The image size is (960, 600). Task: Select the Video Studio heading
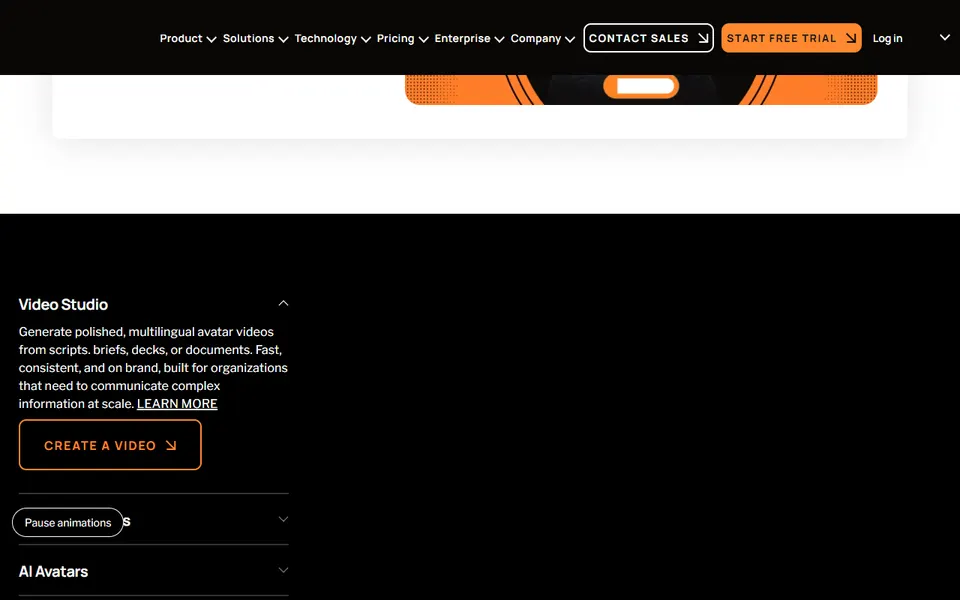(63, 304)
